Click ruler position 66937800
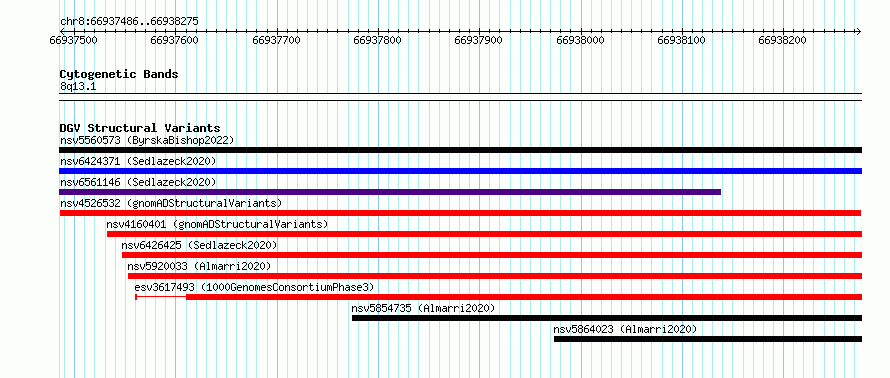This screenshot has height=378, width=890. pyautogui.click(x=377, y=40)
